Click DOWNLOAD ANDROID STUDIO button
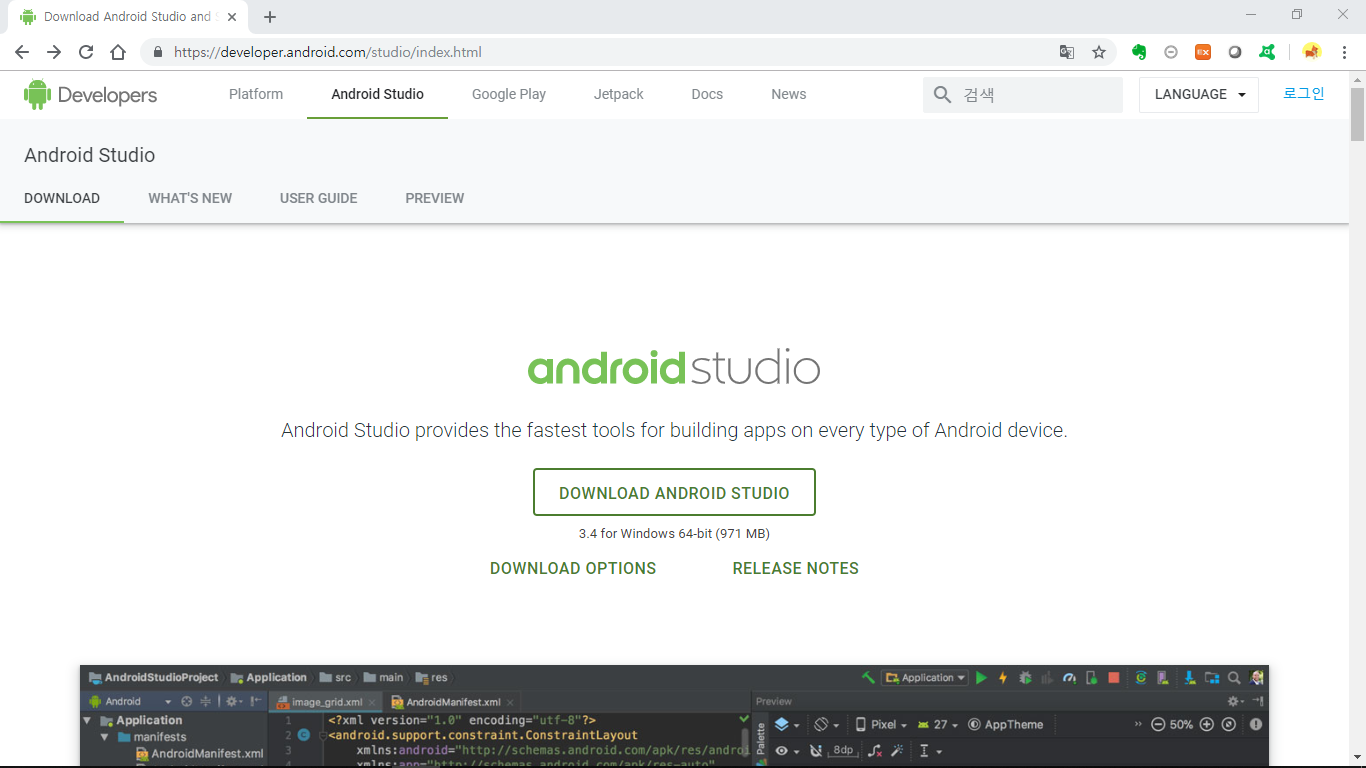Screen dimensions: 1366x768 point(674,492)
